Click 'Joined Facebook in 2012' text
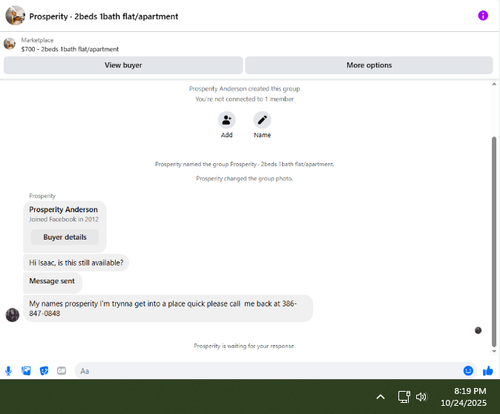The image size is (500, 414). pos(64,219)
